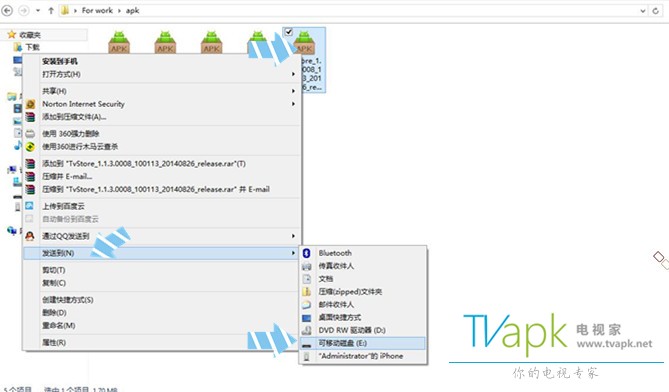Expand address bar history dropdown
Viewport: 669px width, 392px height.
tap(643, 11)
